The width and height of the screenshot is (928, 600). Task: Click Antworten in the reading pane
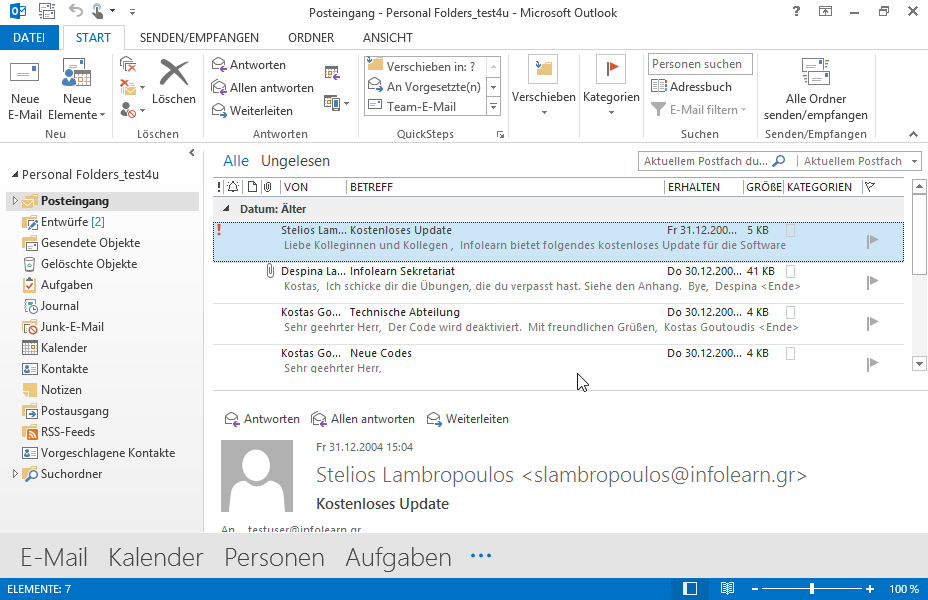coord(262,419)
